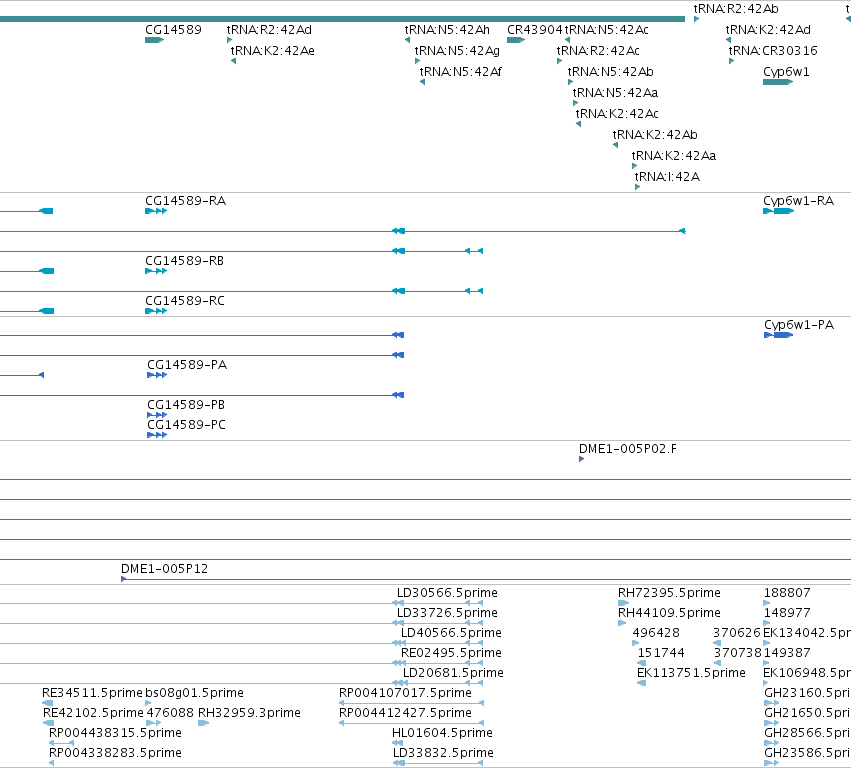The height and width of the screenshot is (768, 851).
Task: Select tRNA:N5:42Ab gene label
Action: tap(611, 72)
